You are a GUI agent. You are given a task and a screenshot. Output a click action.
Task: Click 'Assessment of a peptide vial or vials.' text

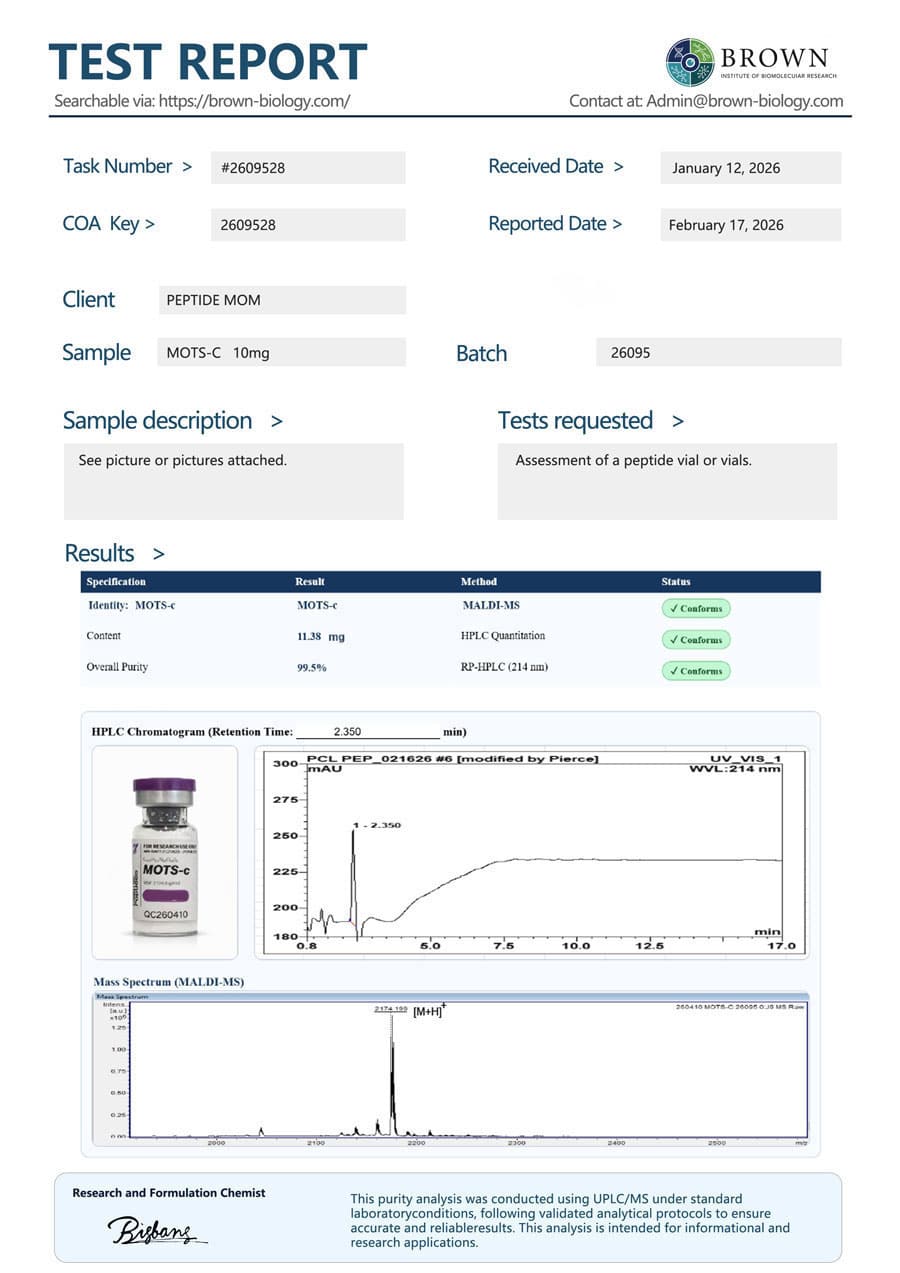[633, 461]
